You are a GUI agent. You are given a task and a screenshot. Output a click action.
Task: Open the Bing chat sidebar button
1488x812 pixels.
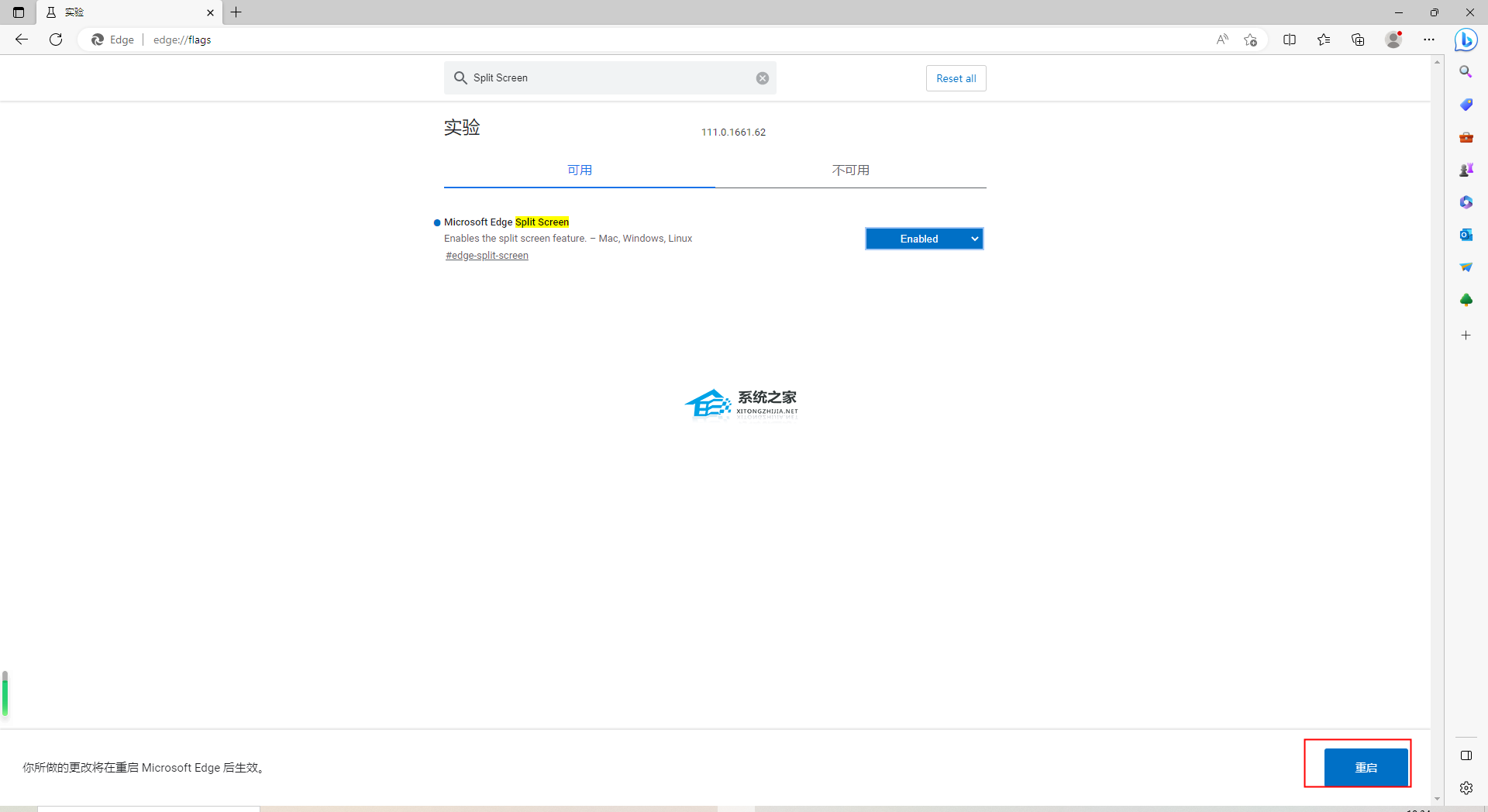pos(1466,40)
